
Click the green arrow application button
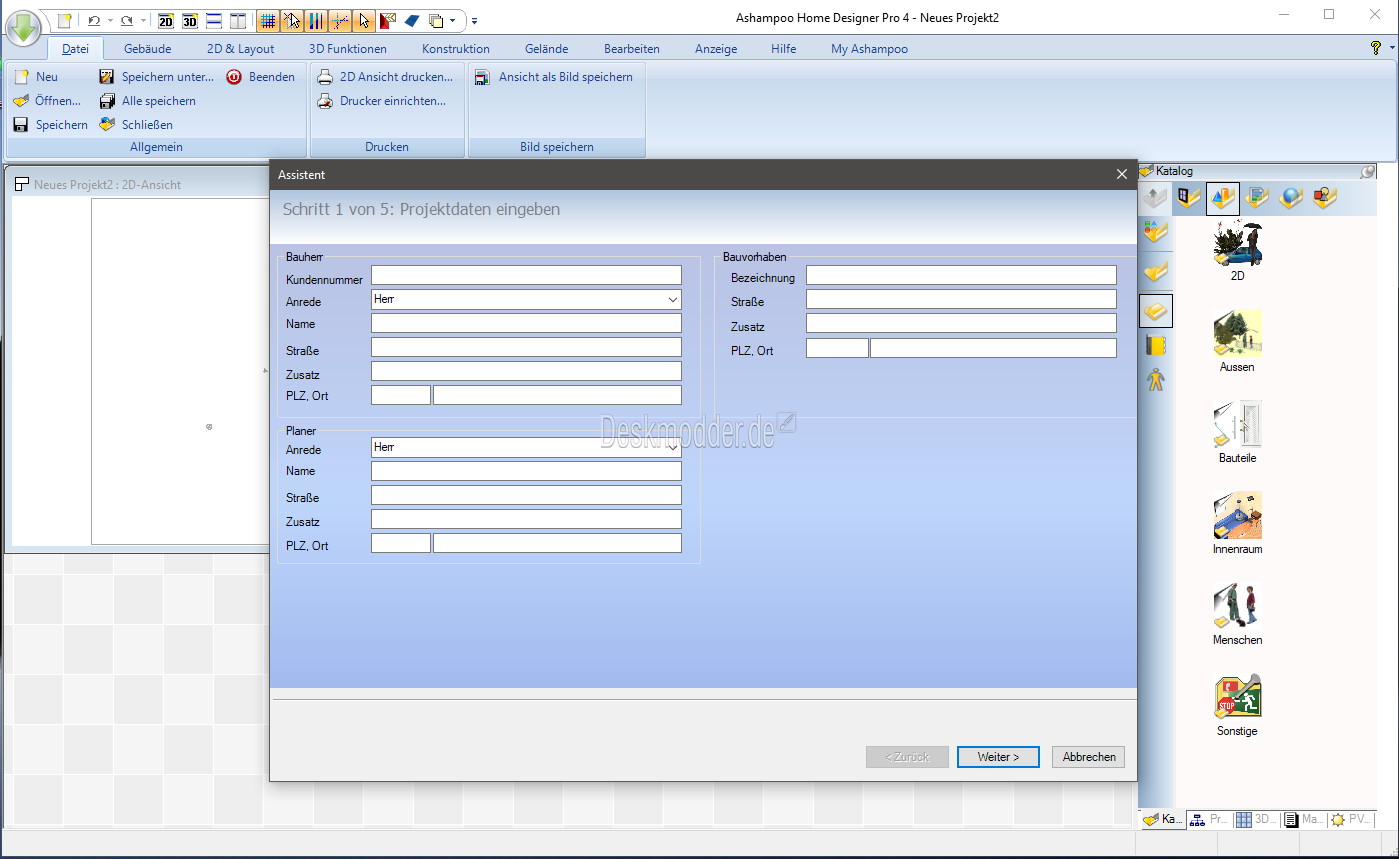click(x=23, y=26)
